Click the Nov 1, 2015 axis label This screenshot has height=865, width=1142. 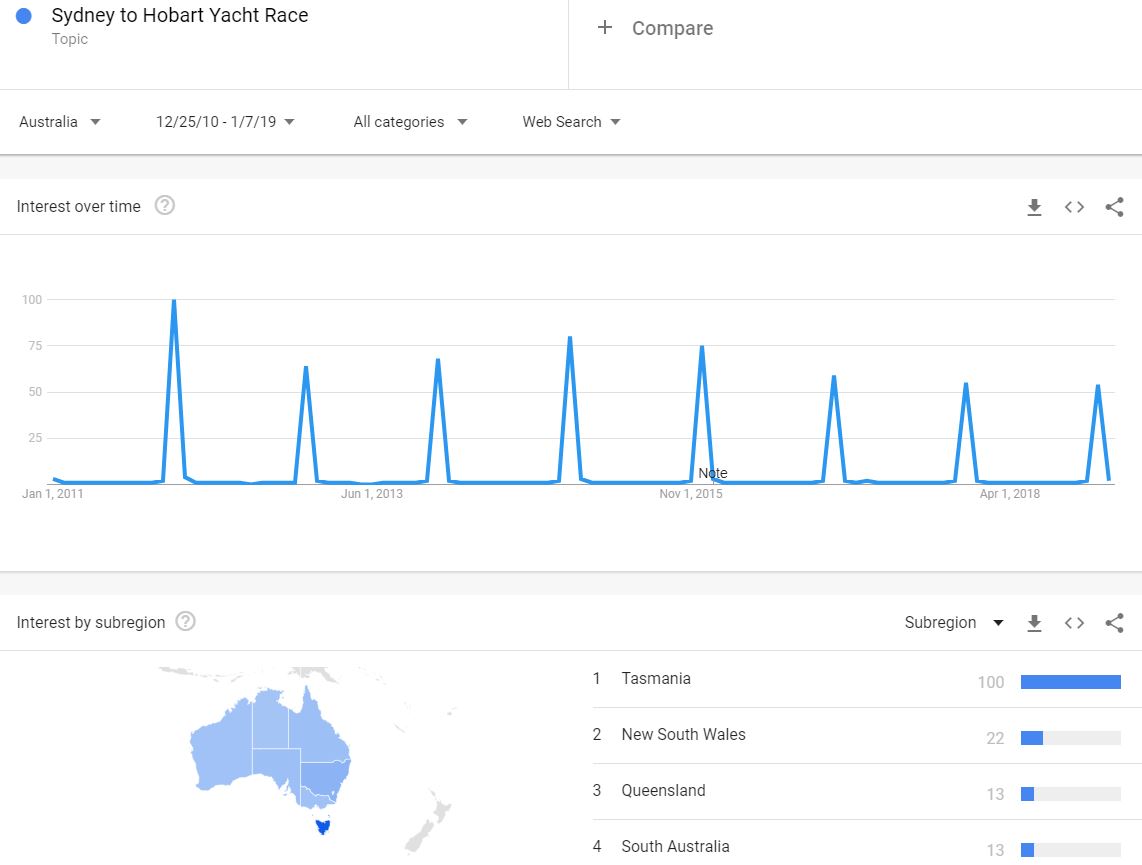(x=691, y=494)
